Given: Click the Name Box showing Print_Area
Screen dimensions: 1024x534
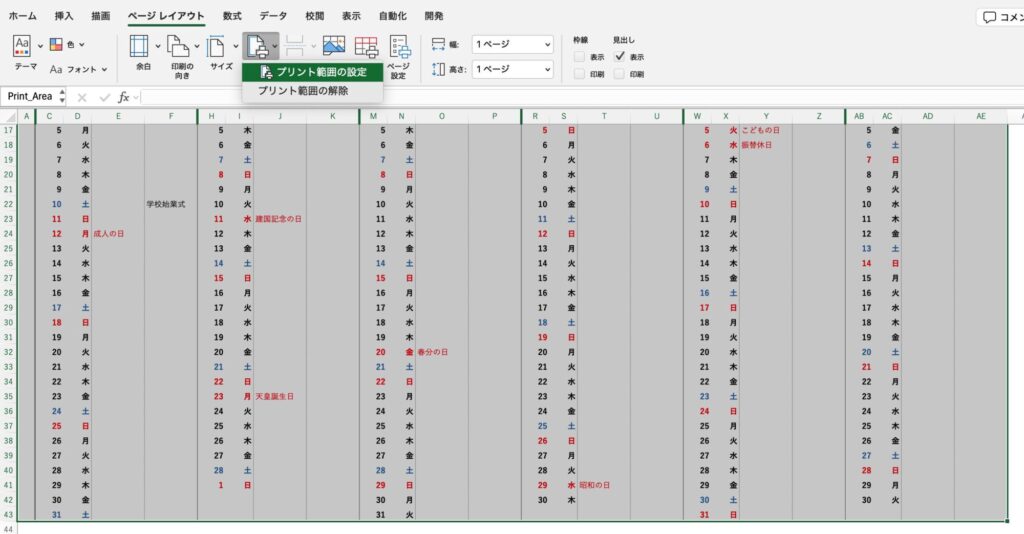Looking at the screenshot, I should click(30, 97).
